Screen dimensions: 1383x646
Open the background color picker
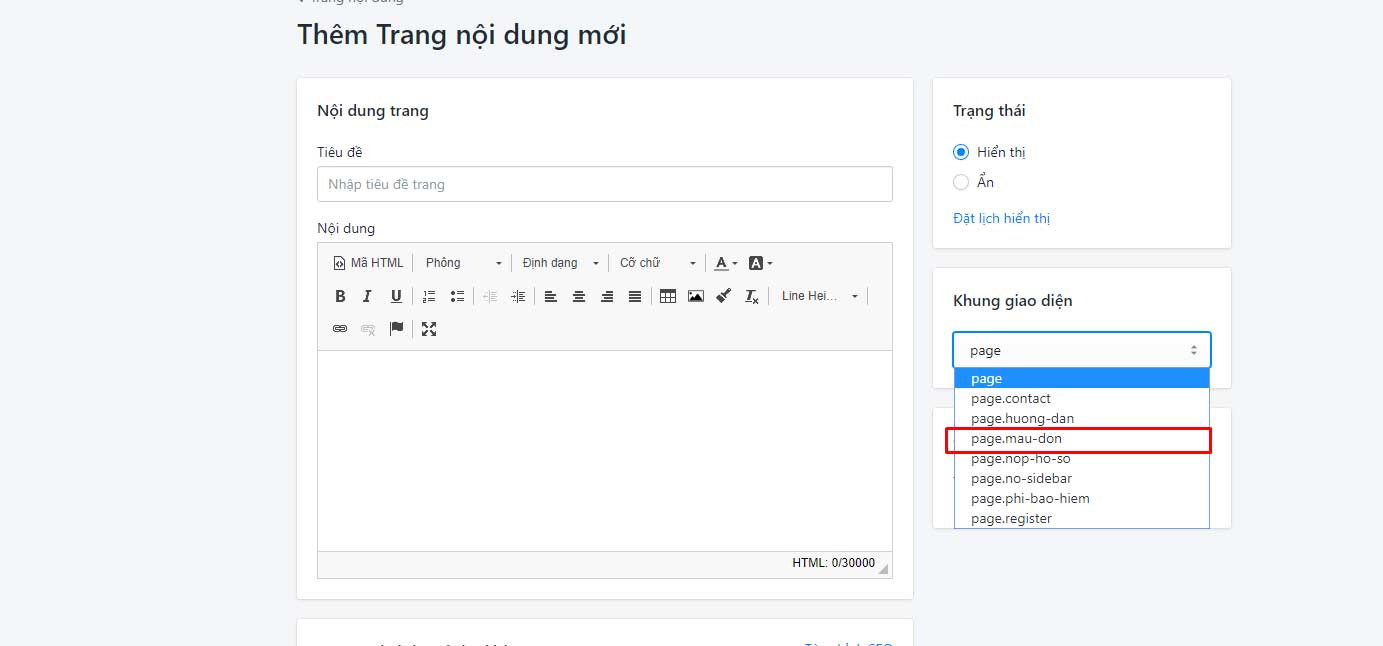[x=760, y=263]
